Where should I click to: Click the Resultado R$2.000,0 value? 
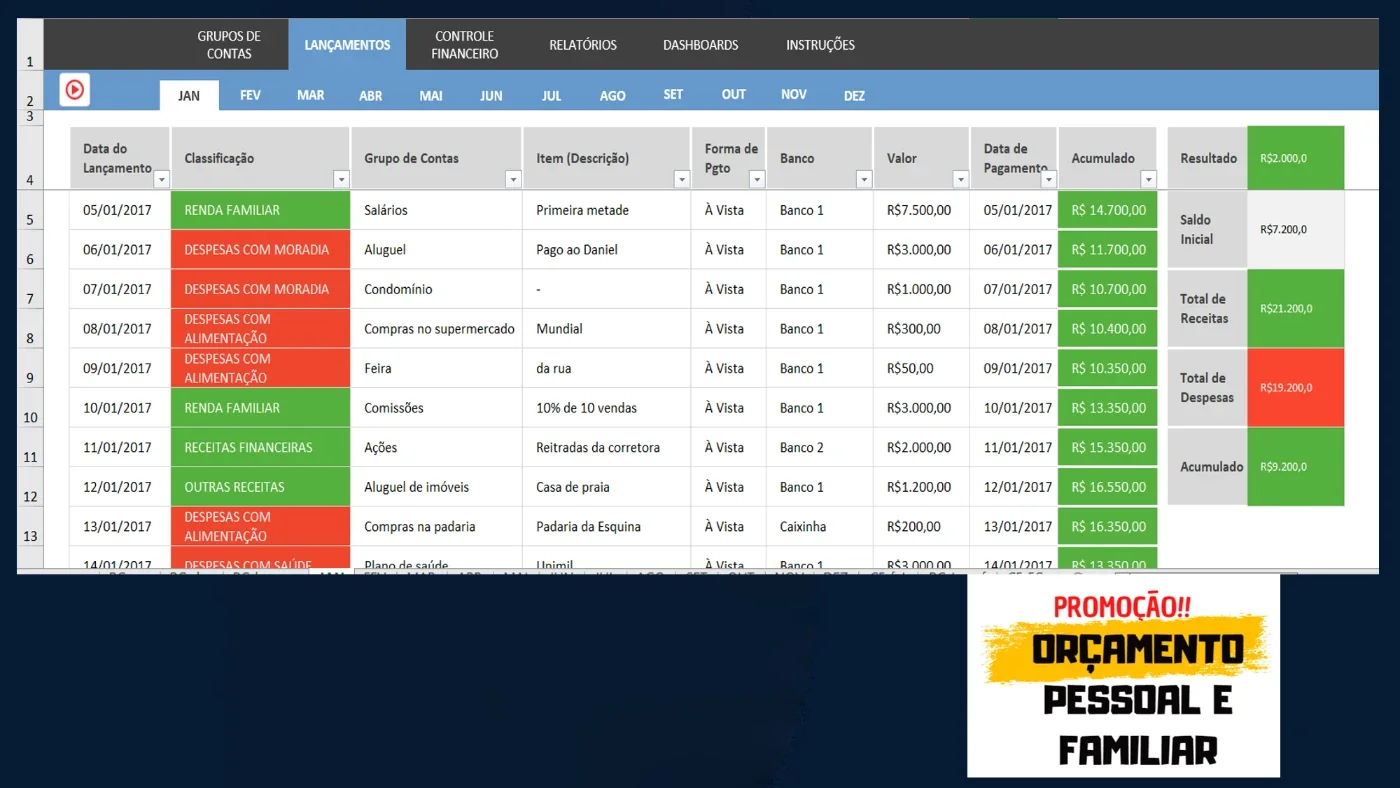[x=1296, y=158]
